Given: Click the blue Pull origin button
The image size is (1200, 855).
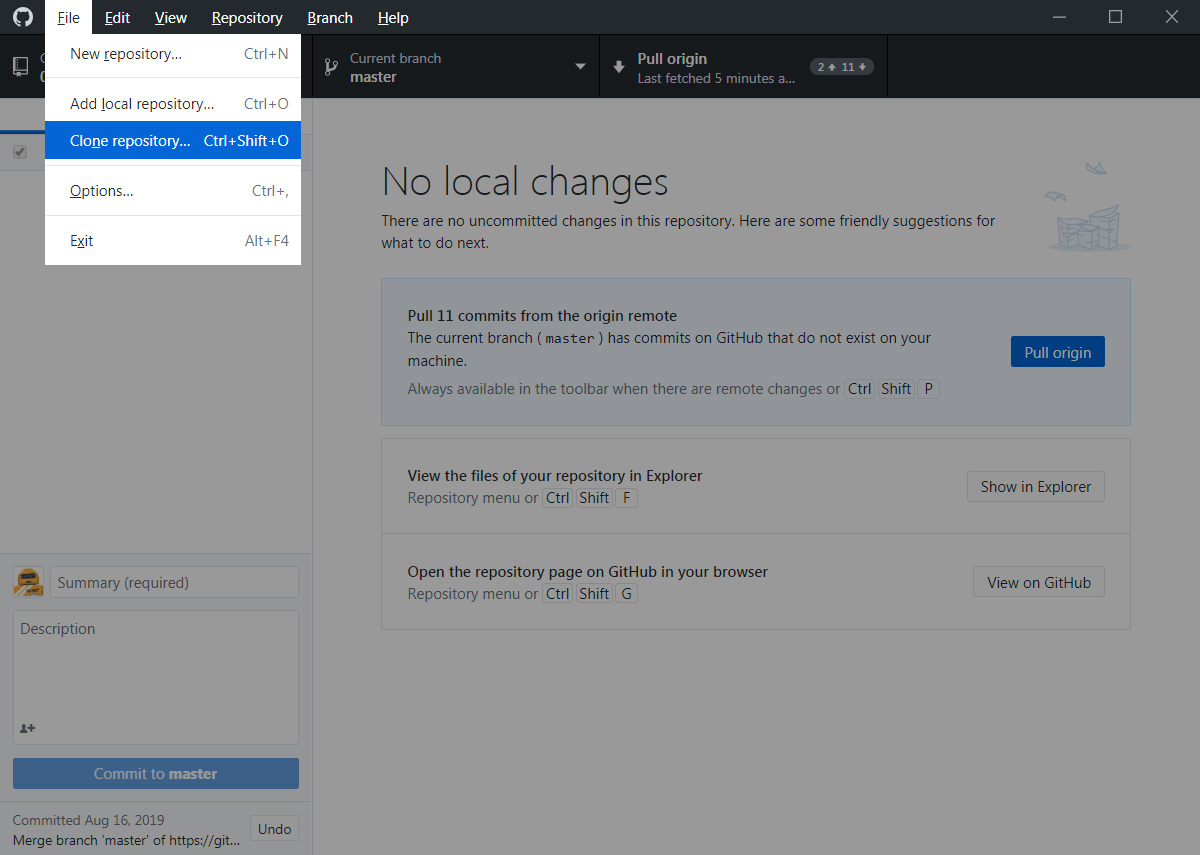Looking at the screenshot, I should click(1057, 351).
